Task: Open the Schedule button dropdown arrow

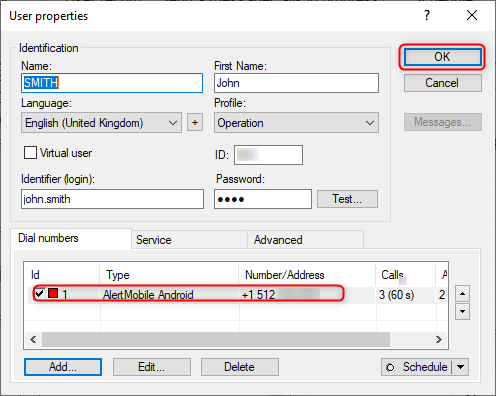Action: coord(461,367)
